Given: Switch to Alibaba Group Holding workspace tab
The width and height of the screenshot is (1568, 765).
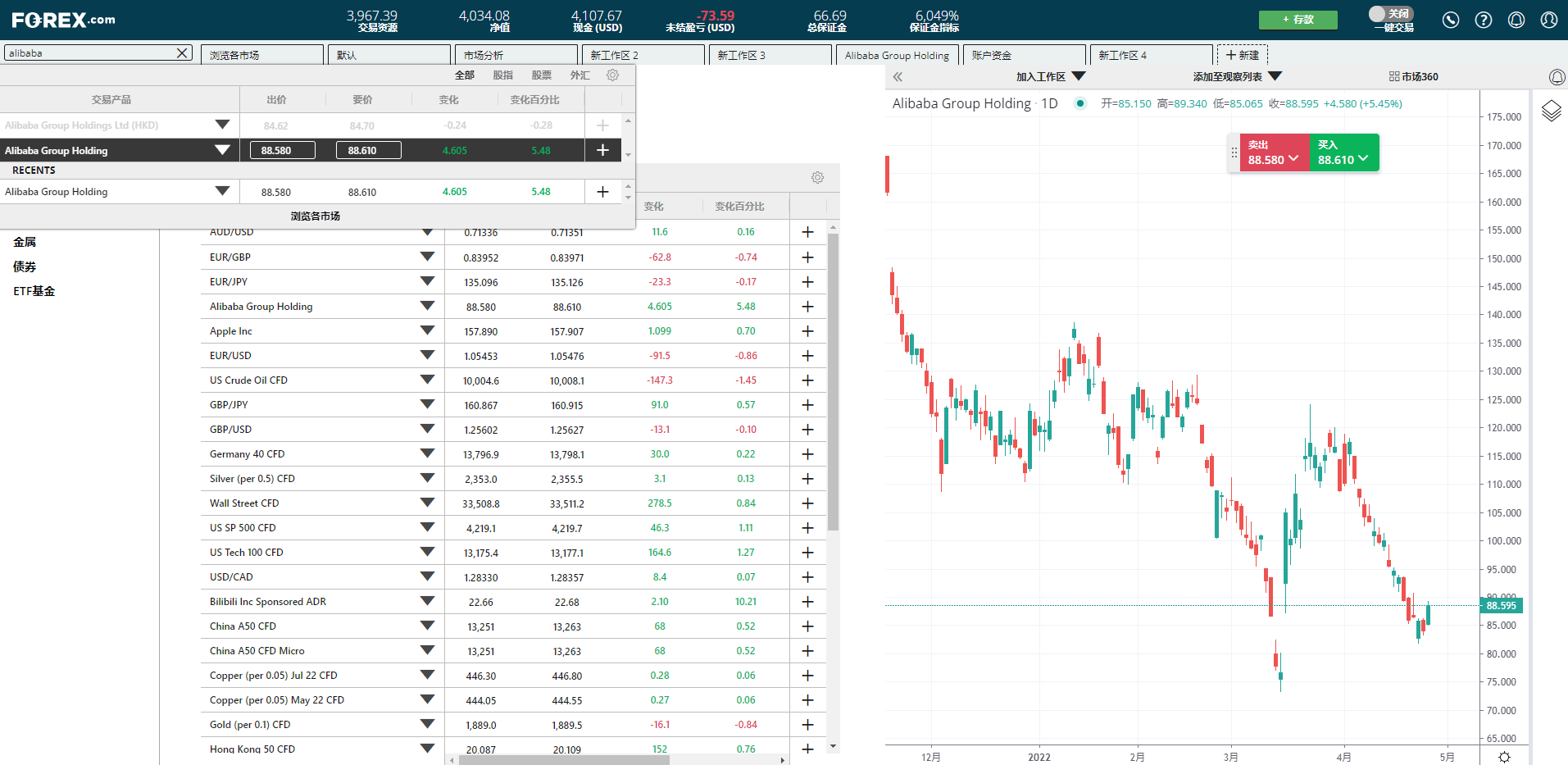Looking at the screenshot, I should click(x=898, y=55).
